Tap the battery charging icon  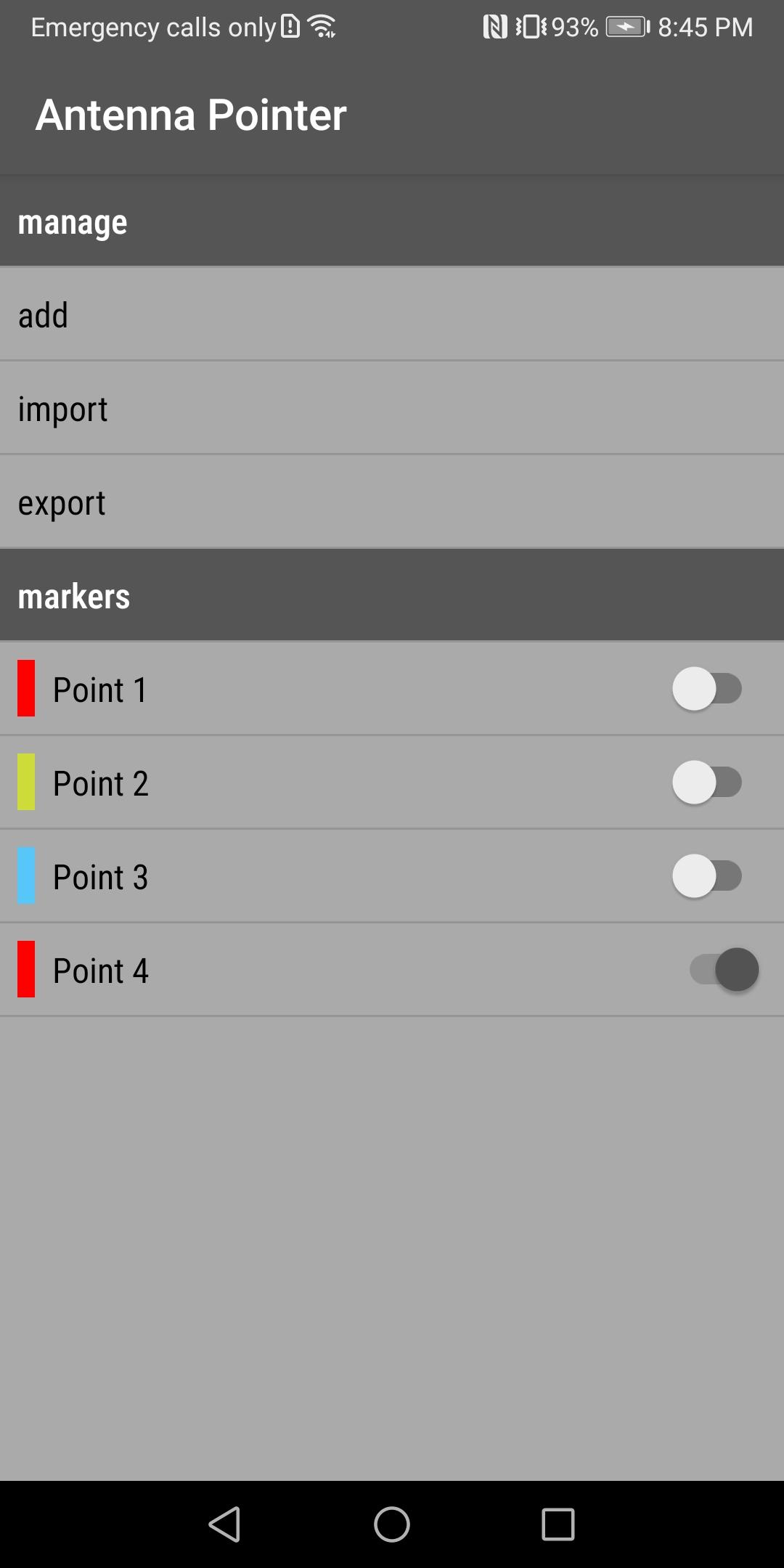[x=628, y=28]
